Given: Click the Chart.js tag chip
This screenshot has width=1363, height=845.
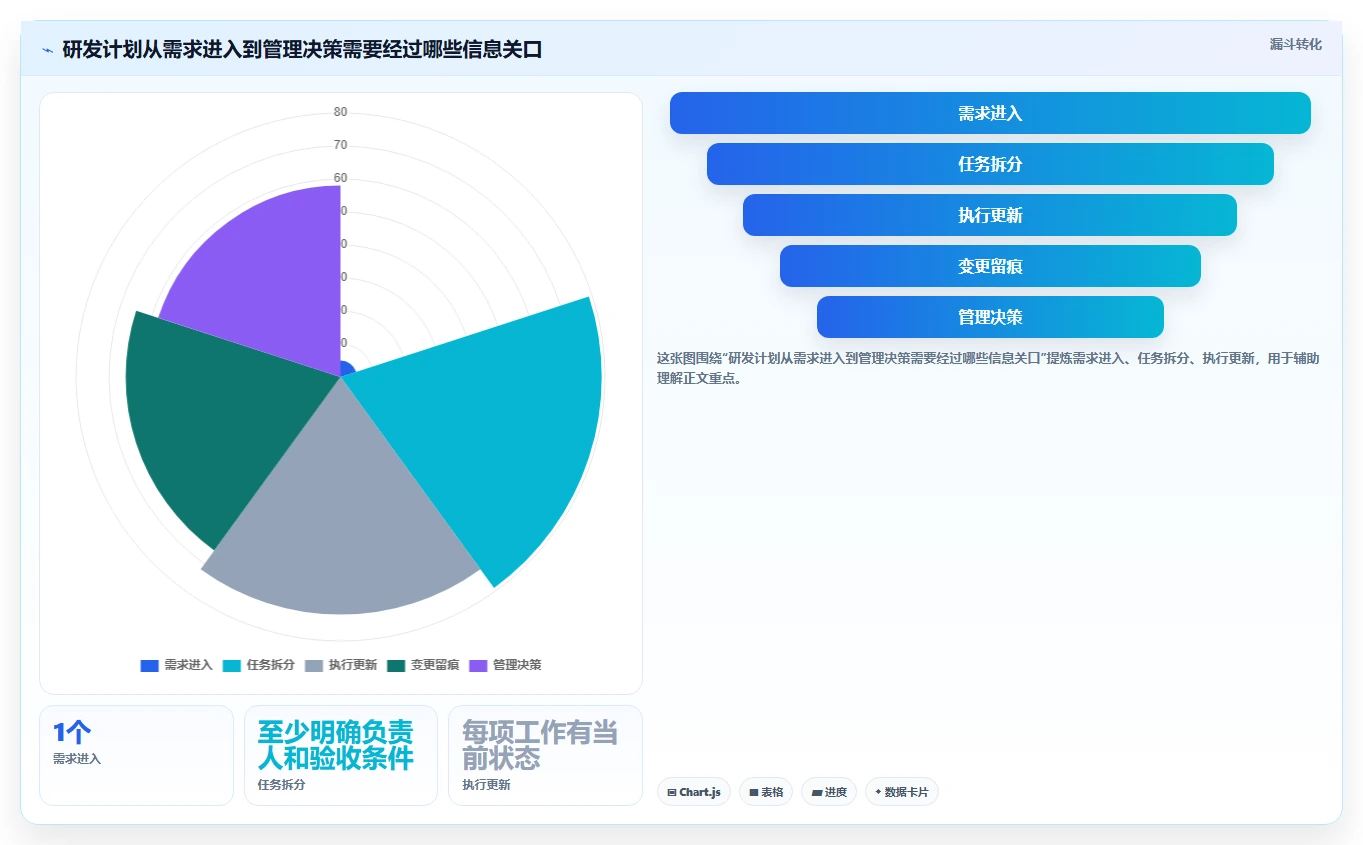Looking at the screenshot, I should pyautogui.click(x=694, y=792).
